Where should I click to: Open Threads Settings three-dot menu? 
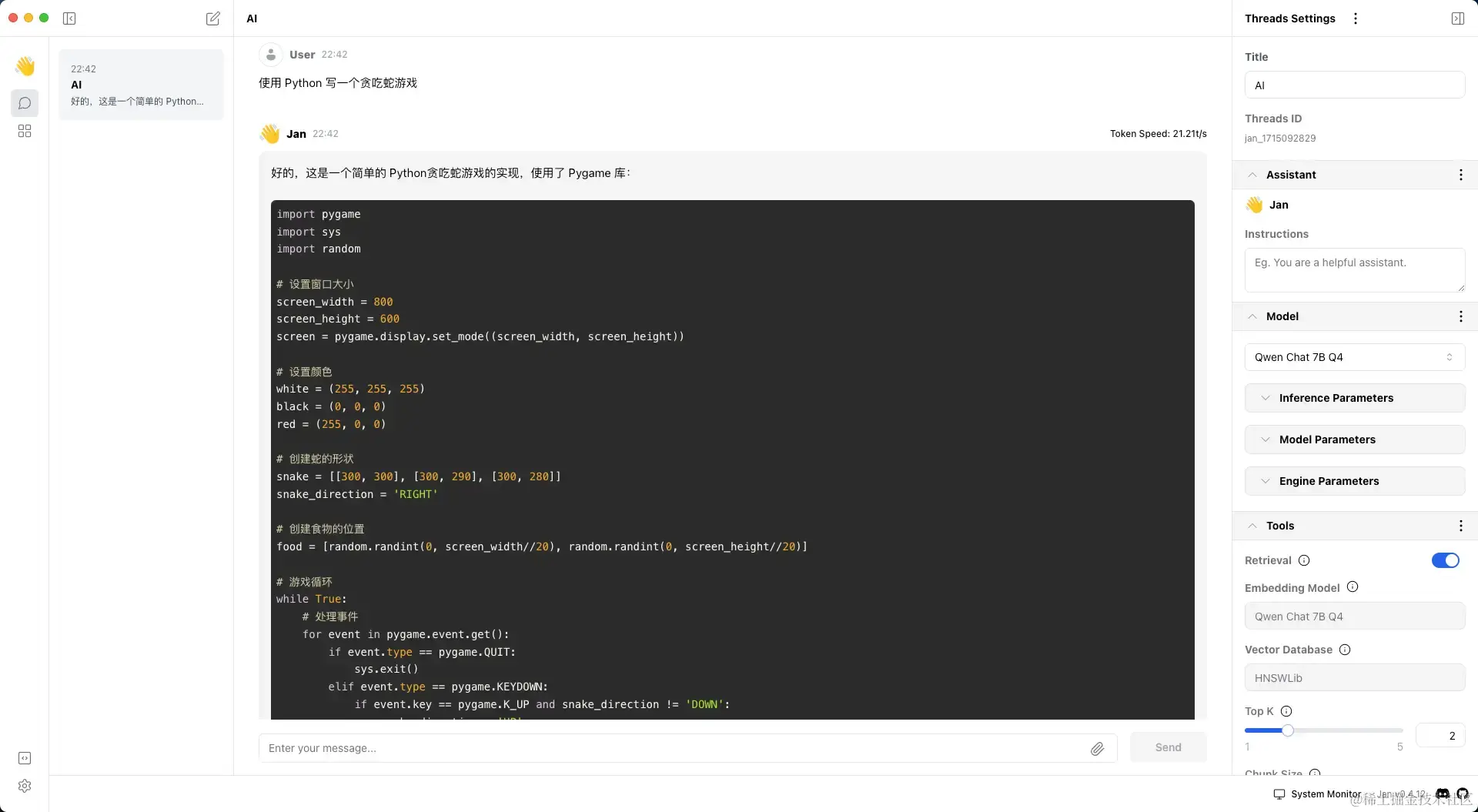(1356, 18)
